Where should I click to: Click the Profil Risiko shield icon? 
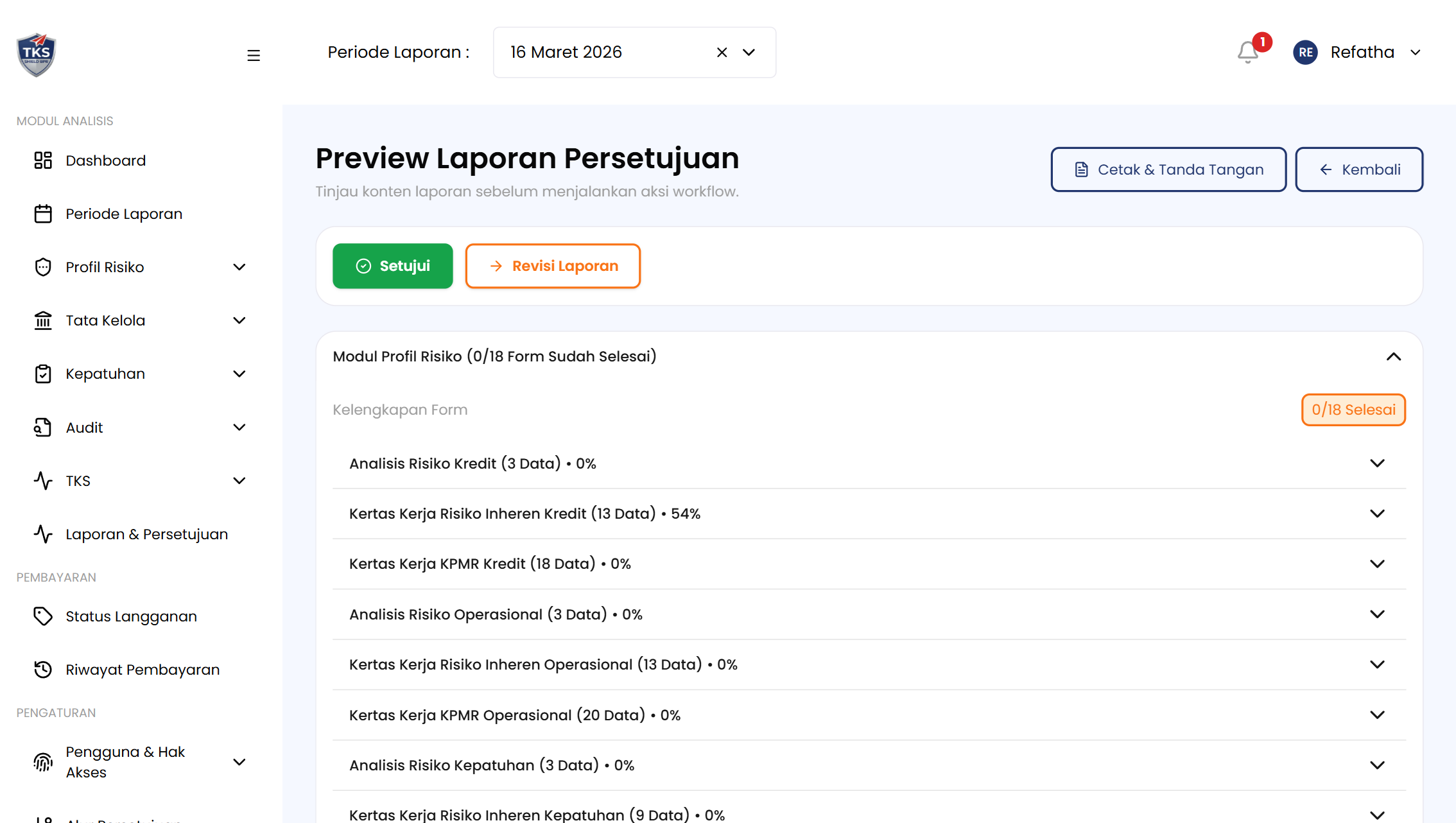tap(43, 266)
